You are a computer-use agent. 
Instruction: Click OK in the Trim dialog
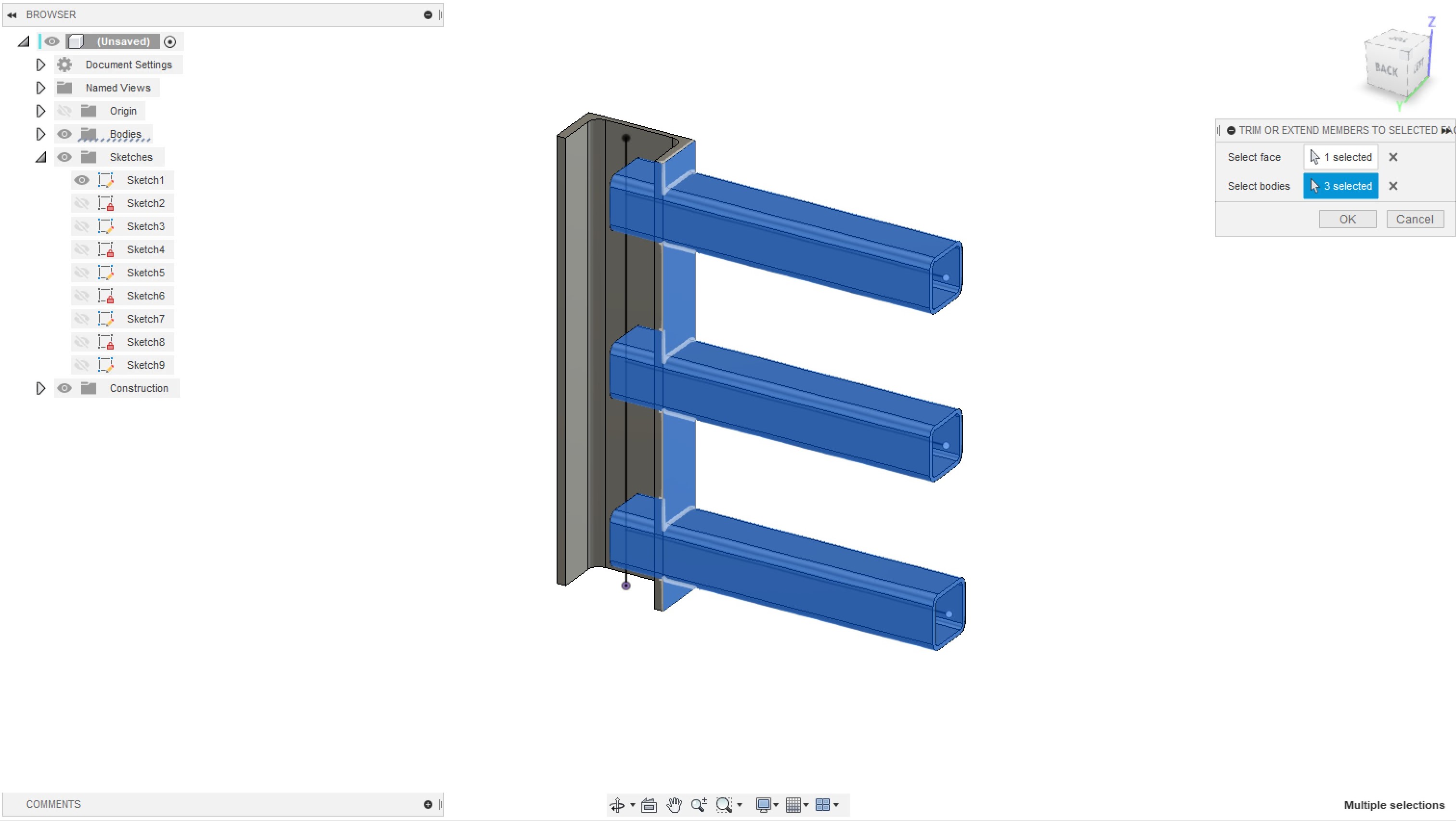coord(1348,220)
